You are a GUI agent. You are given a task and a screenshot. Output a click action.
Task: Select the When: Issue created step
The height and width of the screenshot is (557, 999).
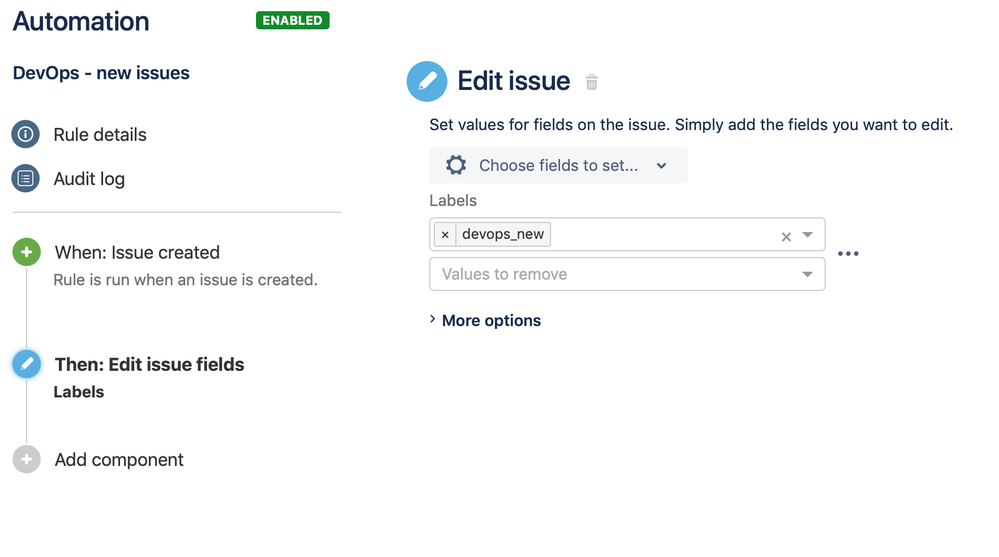pos(137,252)
